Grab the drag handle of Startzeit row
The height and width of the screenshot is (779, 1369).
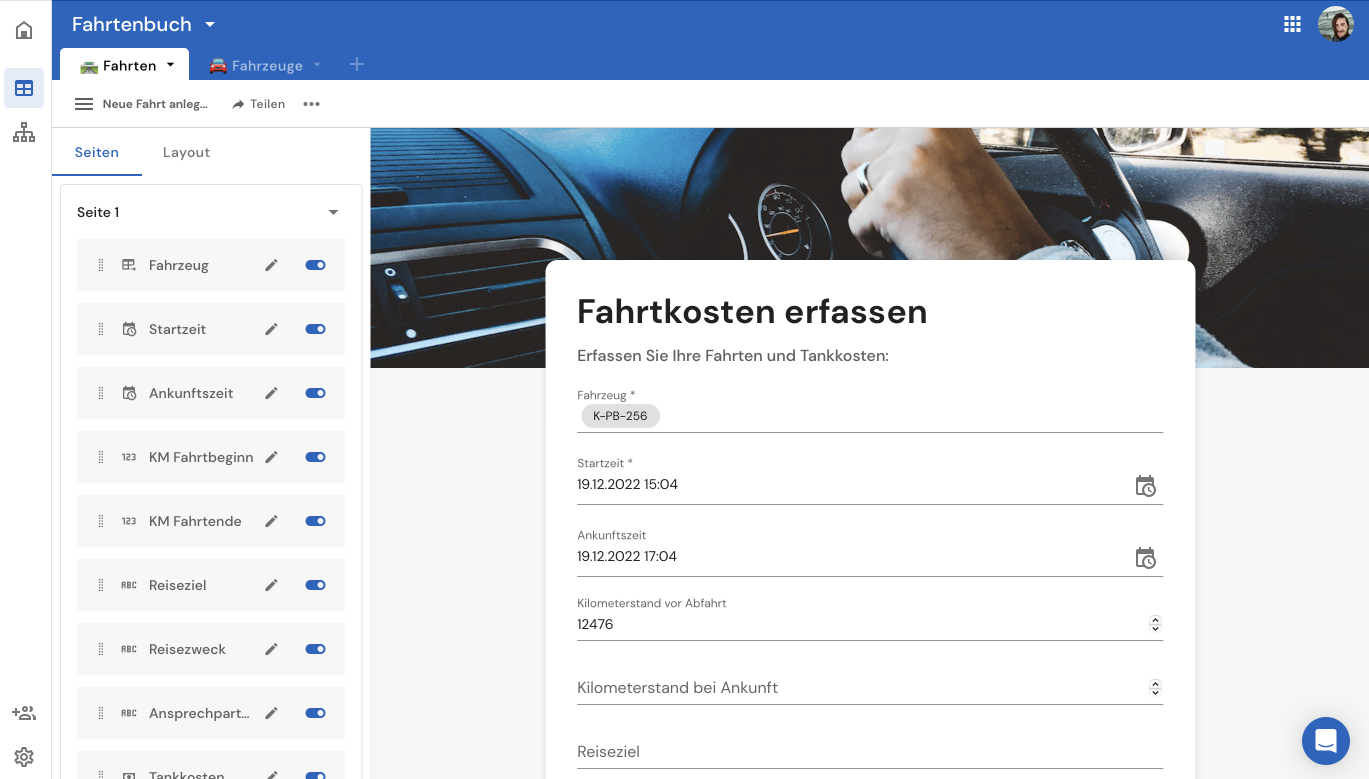tap(101, 329)
